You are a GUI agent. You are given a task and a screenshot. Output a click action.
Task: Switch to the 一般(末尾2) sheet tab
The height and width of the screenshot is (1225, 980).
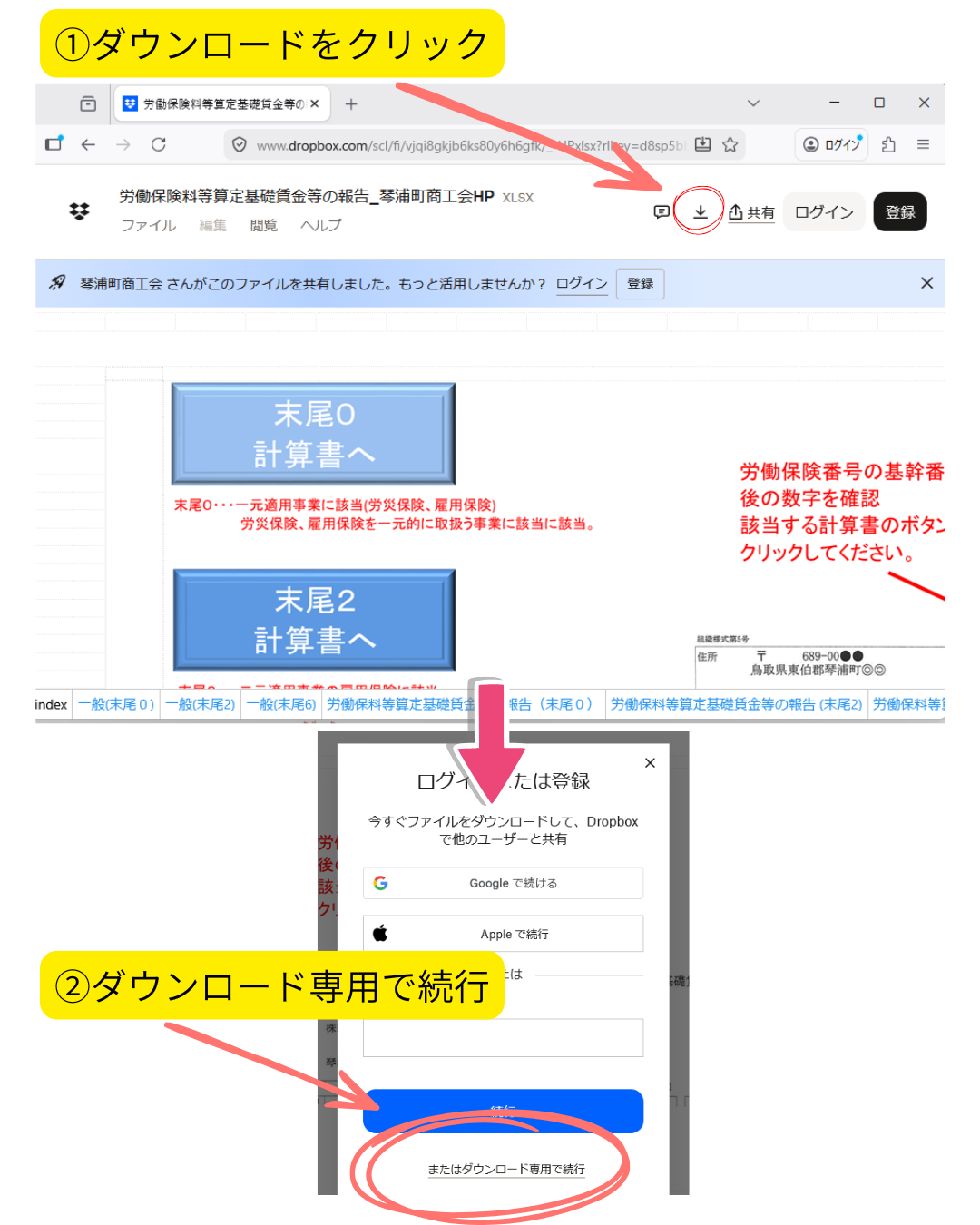[201, 704]
